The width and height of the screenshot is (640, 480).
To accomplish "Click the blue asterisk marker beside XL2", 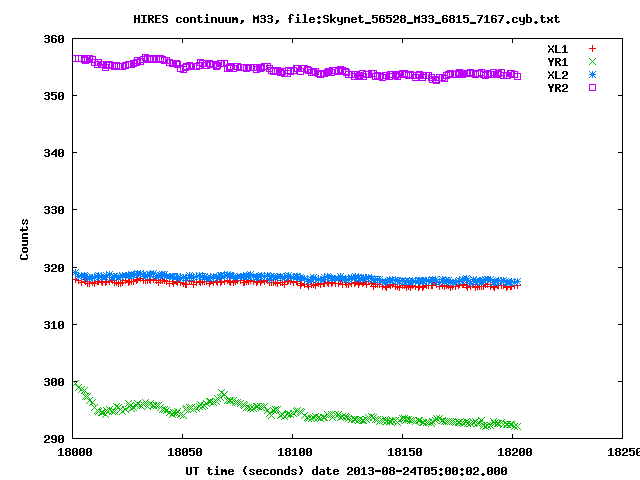I will [x=592, y=75].
